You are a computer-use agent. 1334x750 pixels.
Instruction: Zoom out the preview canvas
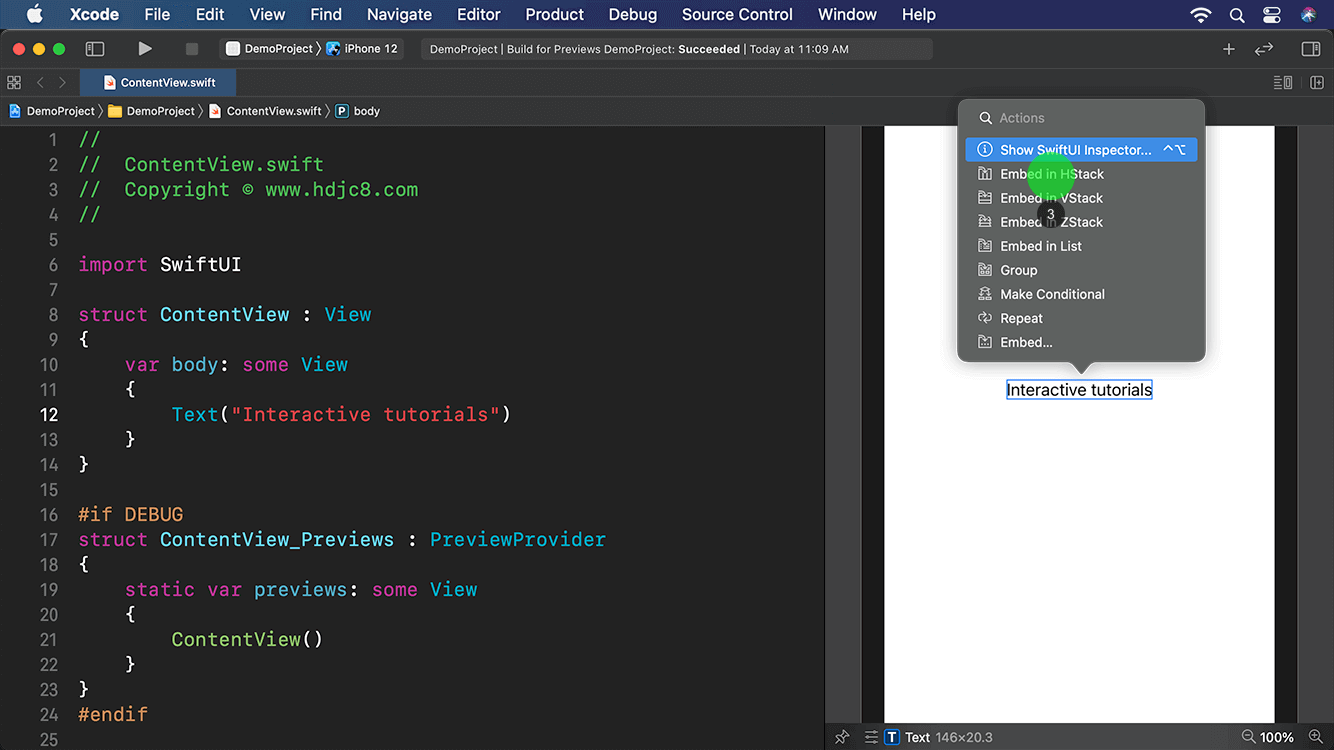1248,737
